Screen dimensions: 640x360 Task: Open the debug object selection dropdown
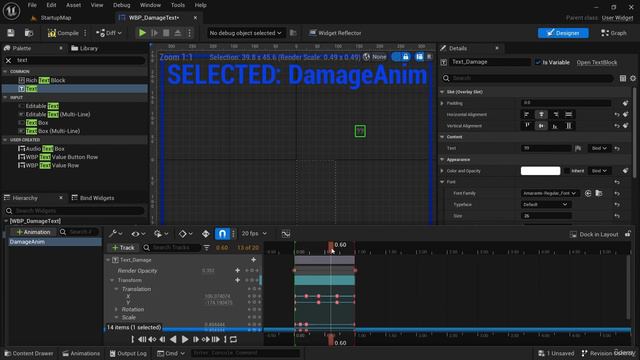point(245,33)
